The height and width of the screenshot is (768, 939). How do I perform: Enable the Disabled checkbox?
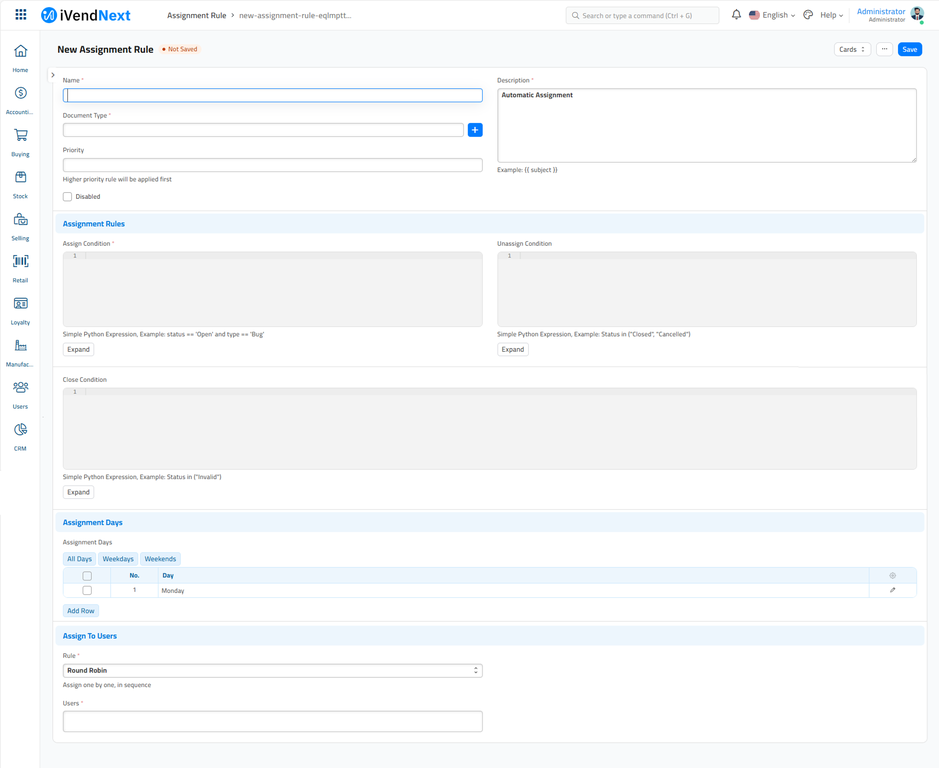click(x=68, y=197)
